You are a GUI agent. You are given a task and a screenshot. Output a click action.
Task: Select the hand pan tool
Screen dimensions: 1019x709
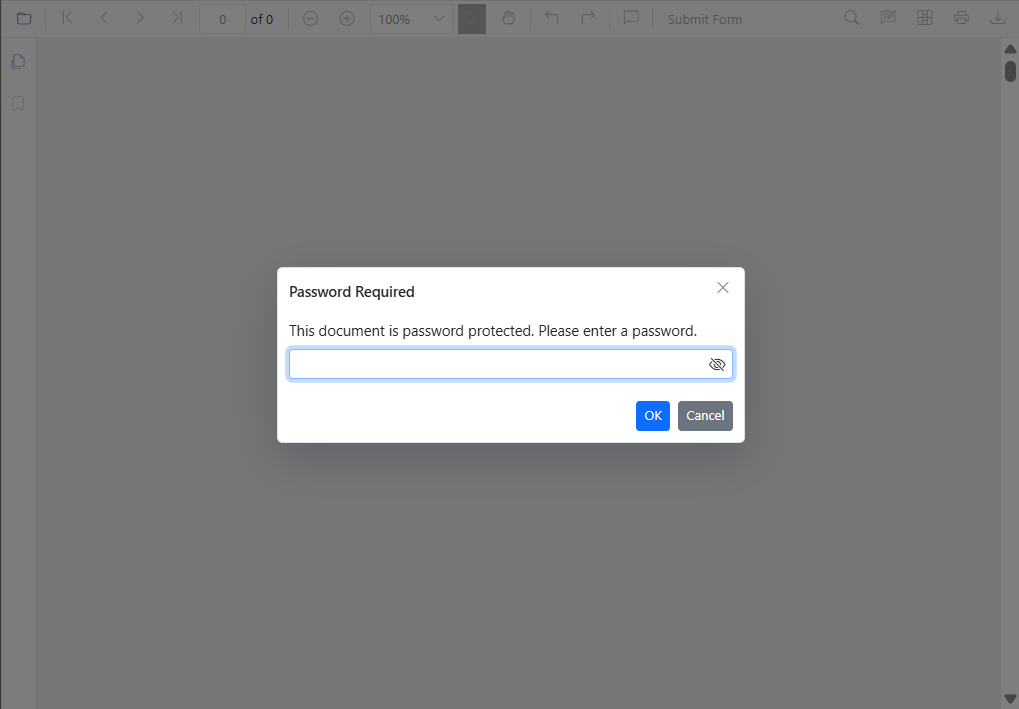(x=509, y=18)
